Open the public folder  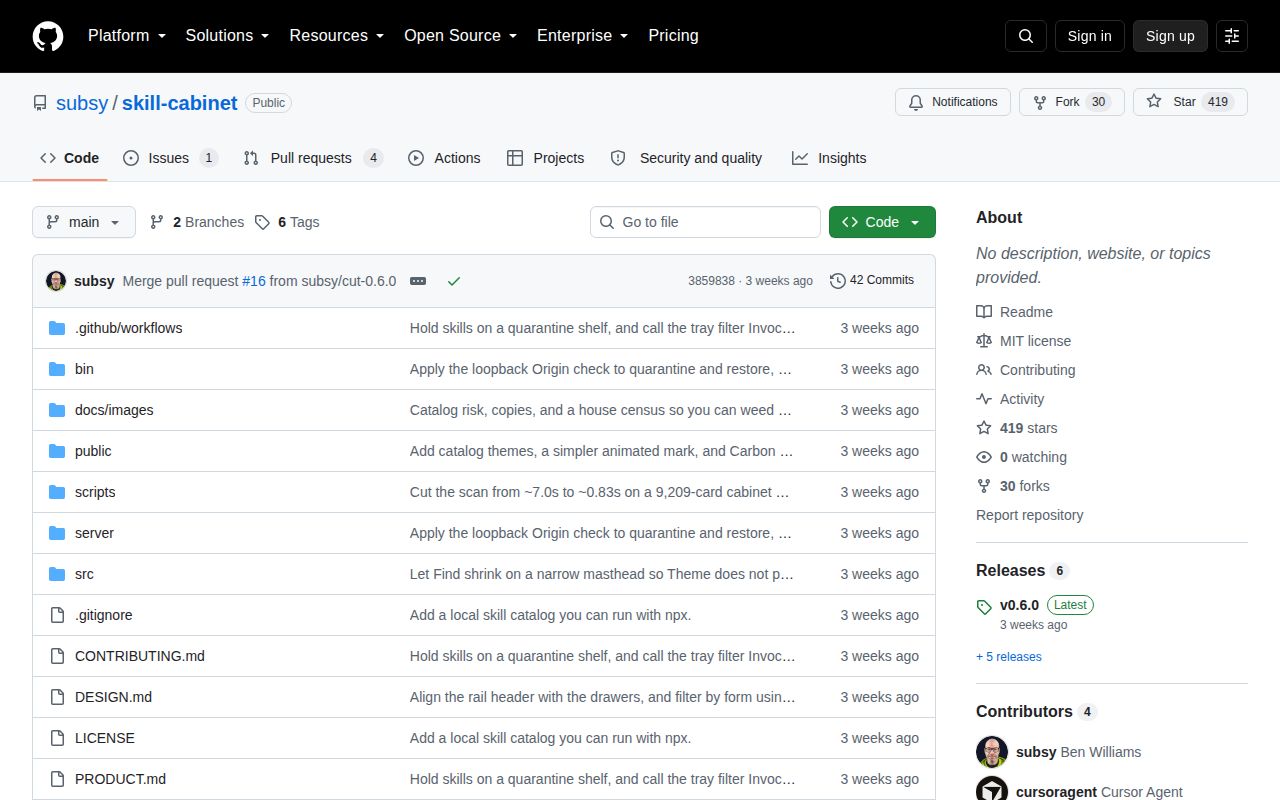tap(93, 451)
